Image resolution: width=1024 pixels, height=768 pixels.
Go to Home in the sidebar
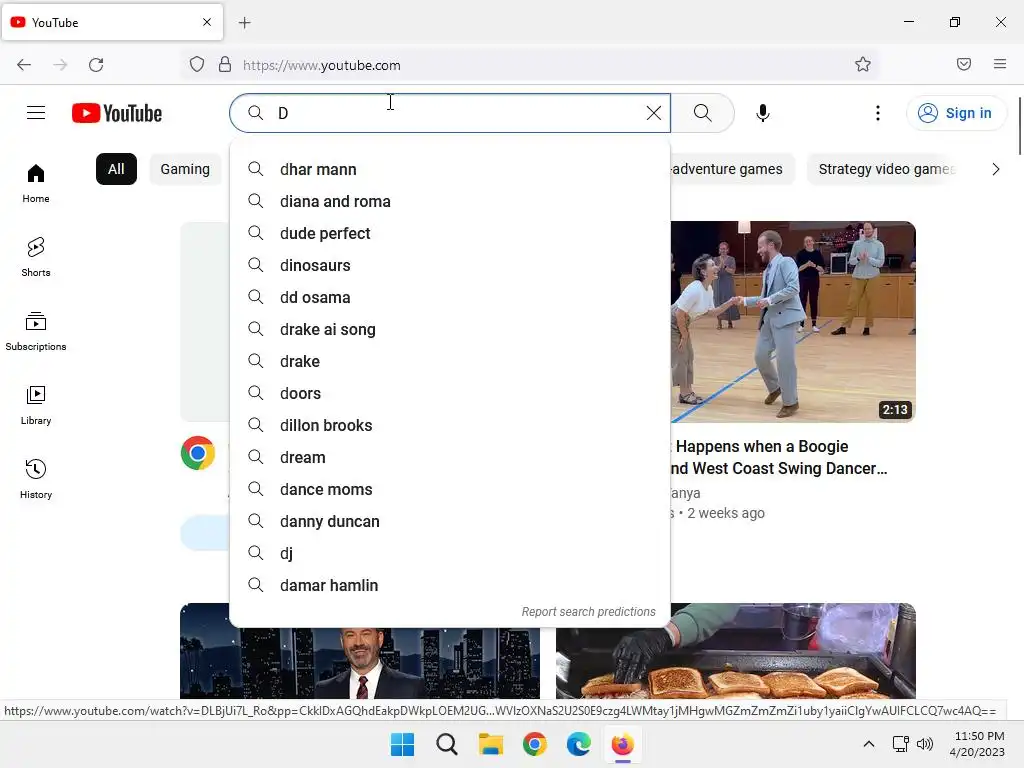pyautogui.click(x=36, y=184)
